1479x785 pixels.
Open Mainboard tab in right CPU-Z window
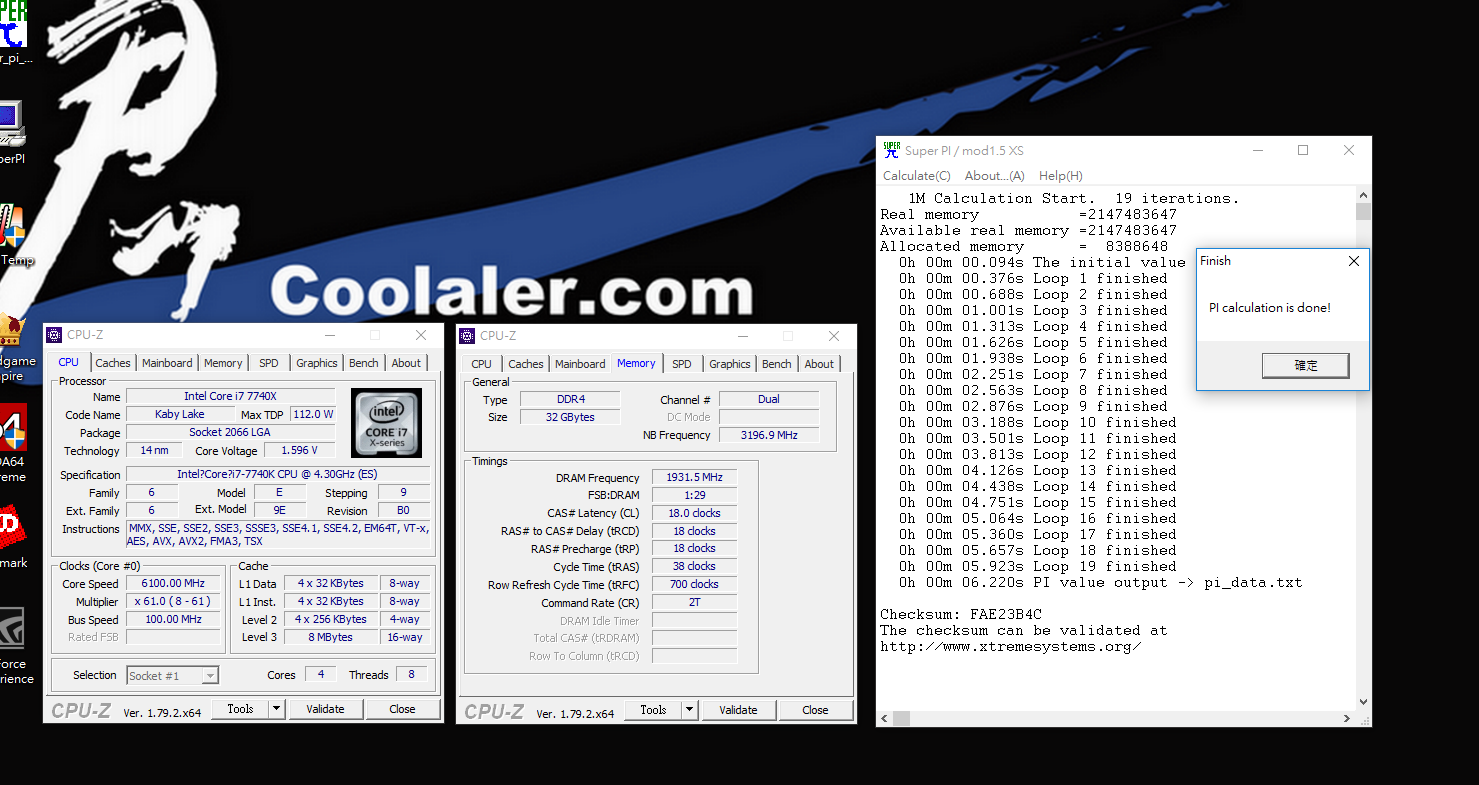(x=580, y=364)
